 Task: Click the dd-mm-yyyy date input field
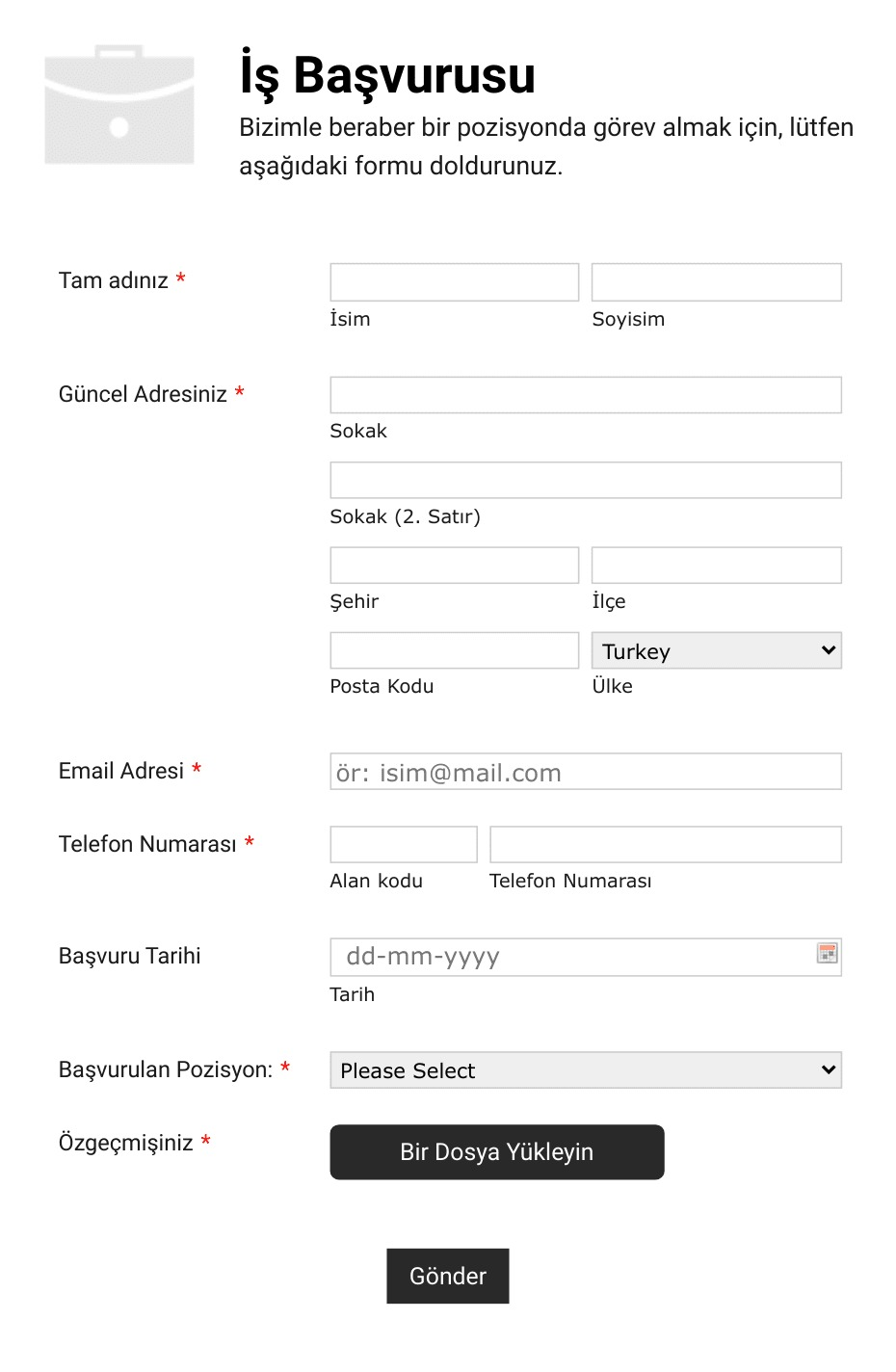point(586,957)
